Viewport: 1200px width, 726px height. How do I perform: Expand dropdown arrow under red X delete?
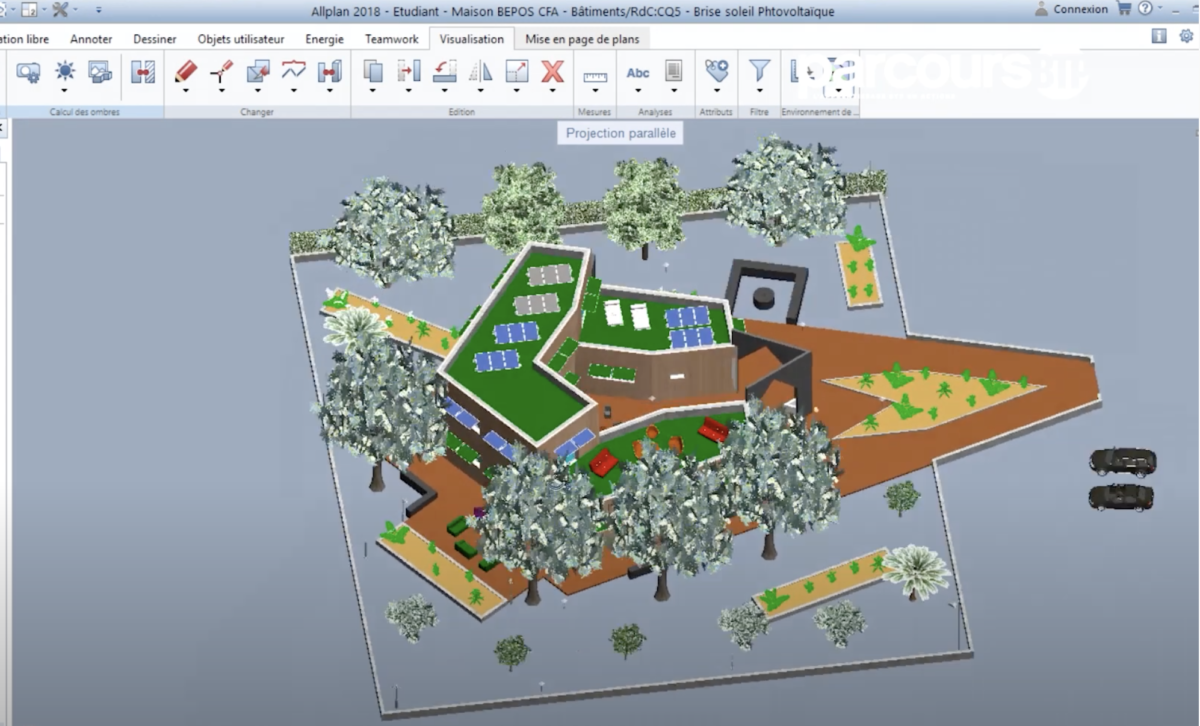pyautogui.click(x=552, y=91)
